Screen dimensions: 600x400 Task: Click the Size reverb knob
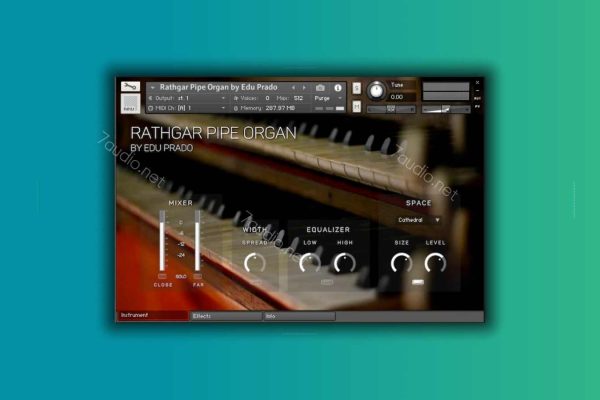pyautogui.click(x=401, y=263)
